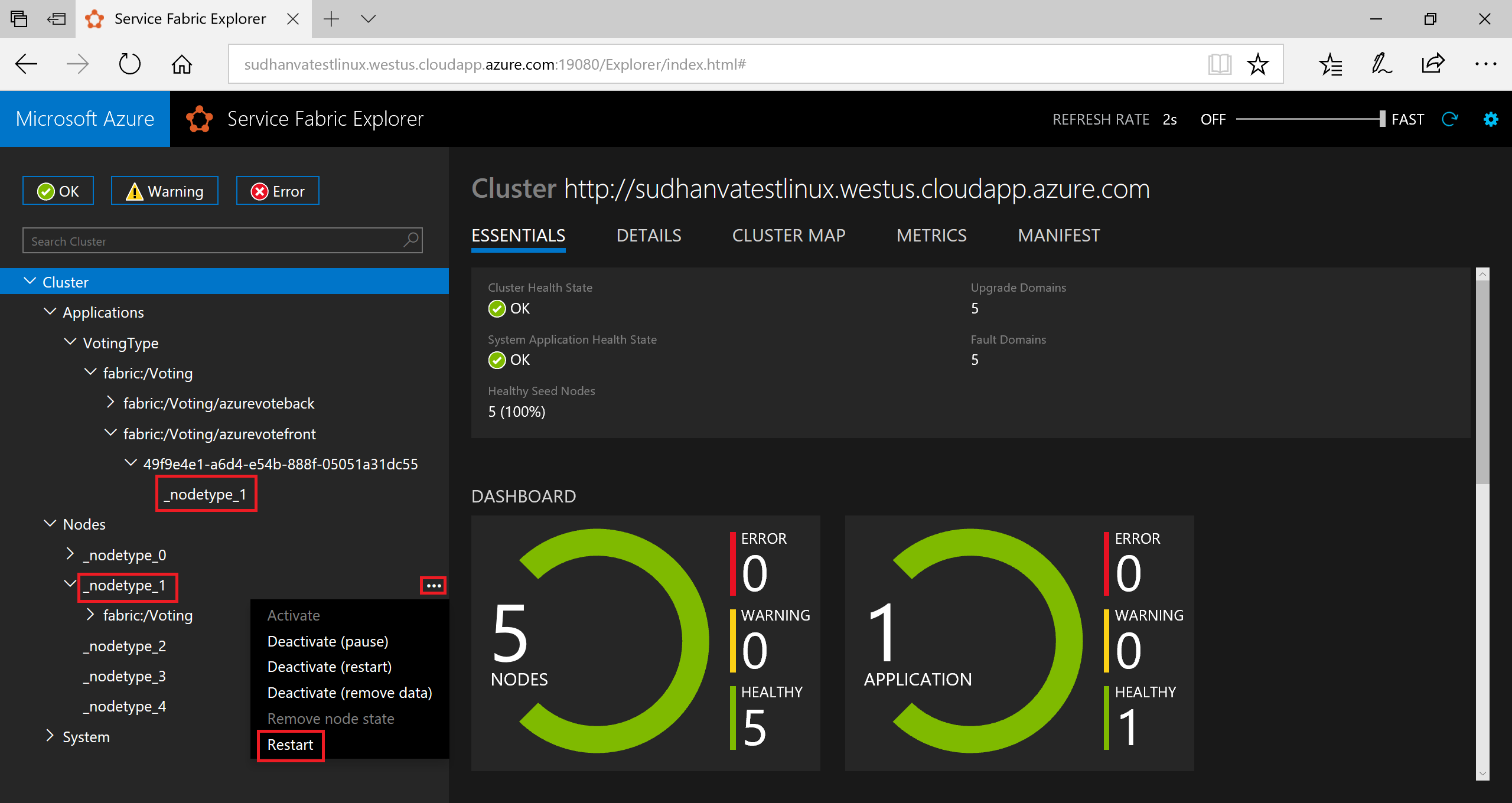Screen dimensions: 1512x803
Task: Click the Warning filter icon in toolbar
Action: coord(163,191)
